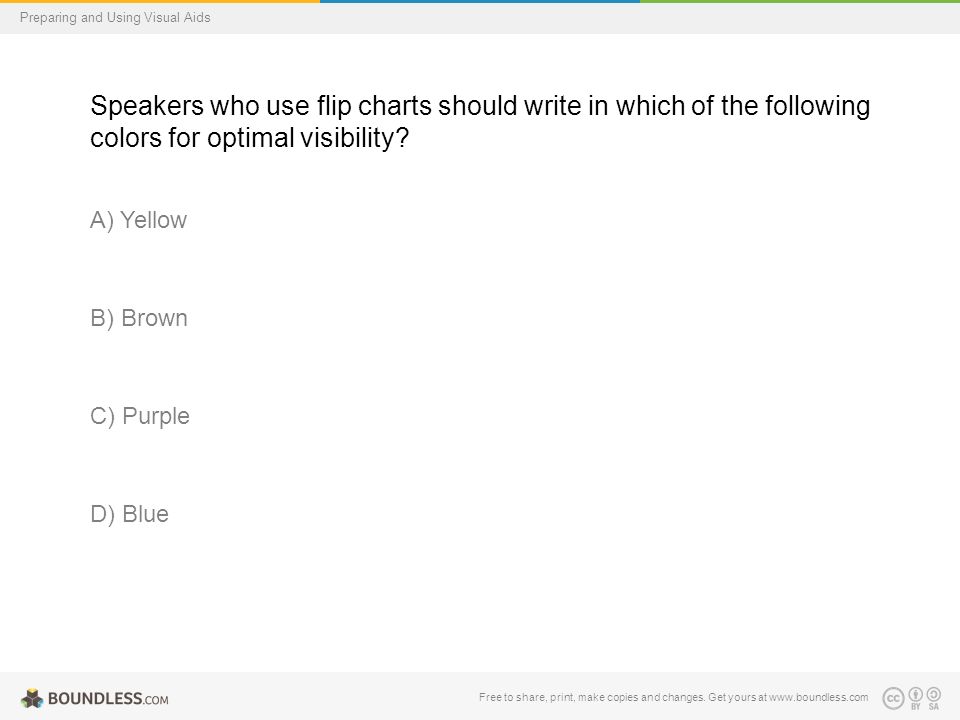This screenshot has width=960, height=720.
Task: Click the flip charts question text
Action: point(480,122)
